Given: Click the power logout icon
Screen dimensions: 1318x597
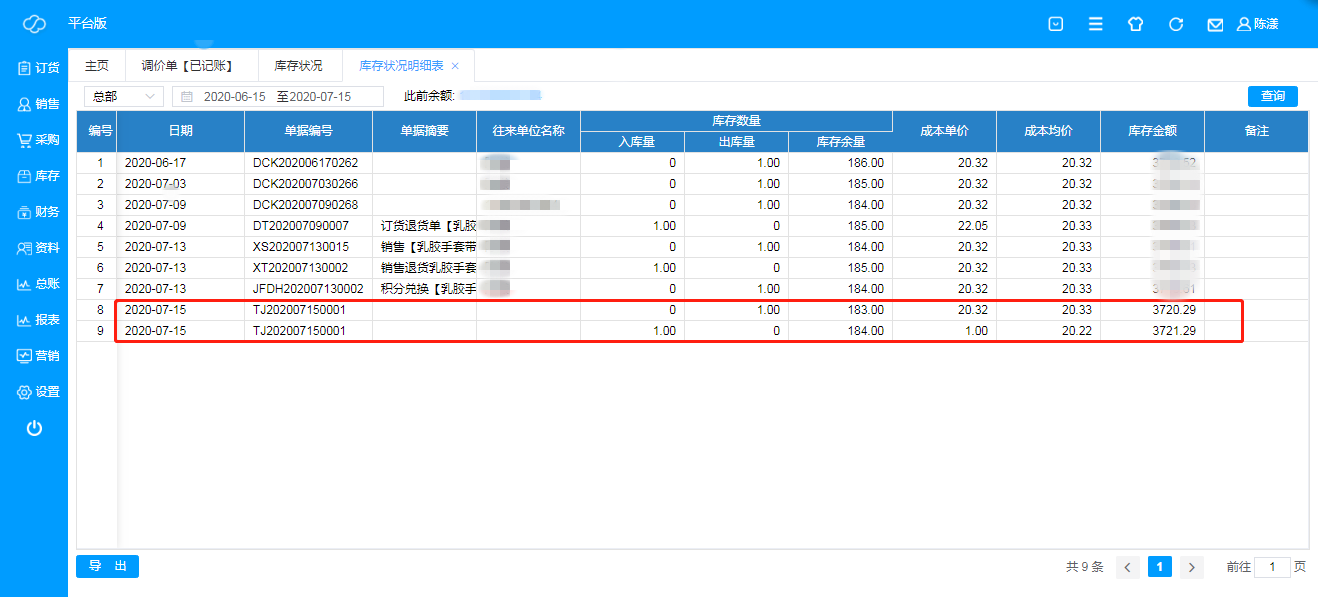Looking at the screenshot, I should coord(34,428).
